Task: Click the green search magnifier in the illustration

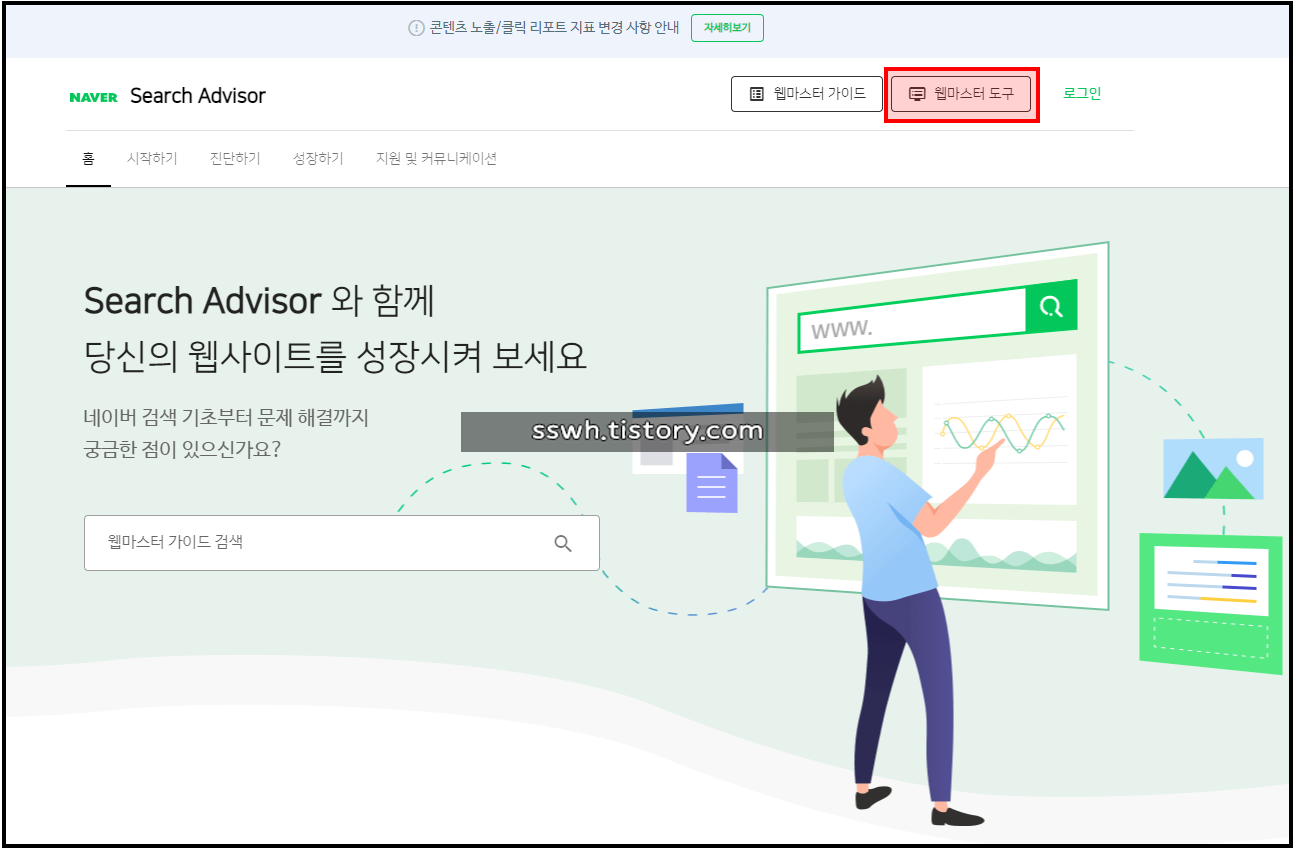Action: click(x=1050, y=308)
